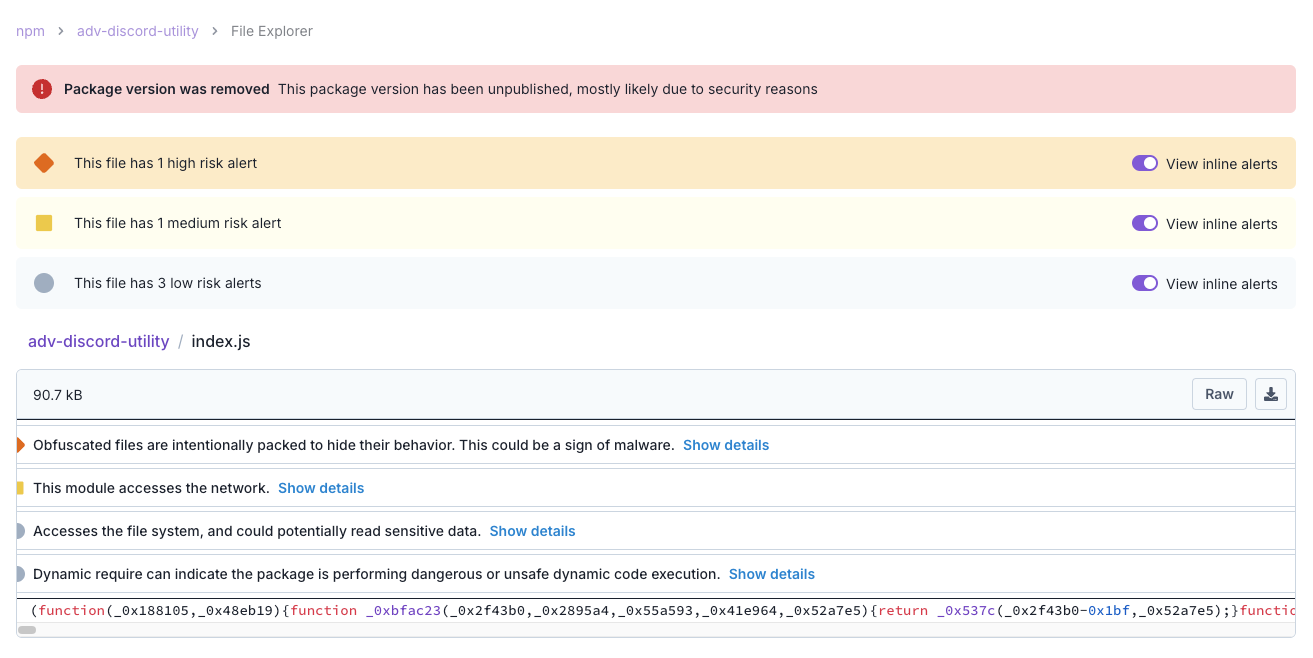Click 'This file has 1 high risk alert' text
This screenshot has height=658, width=1313.
166,163
